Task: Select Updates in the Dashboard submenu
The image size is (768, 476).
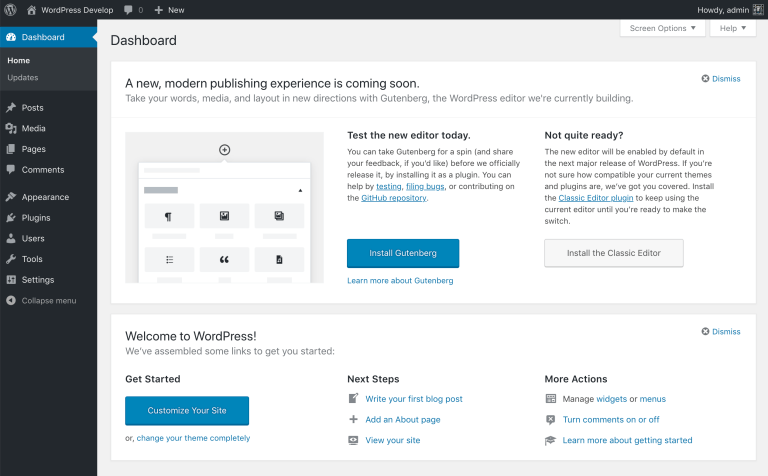Action: (23, 77)
